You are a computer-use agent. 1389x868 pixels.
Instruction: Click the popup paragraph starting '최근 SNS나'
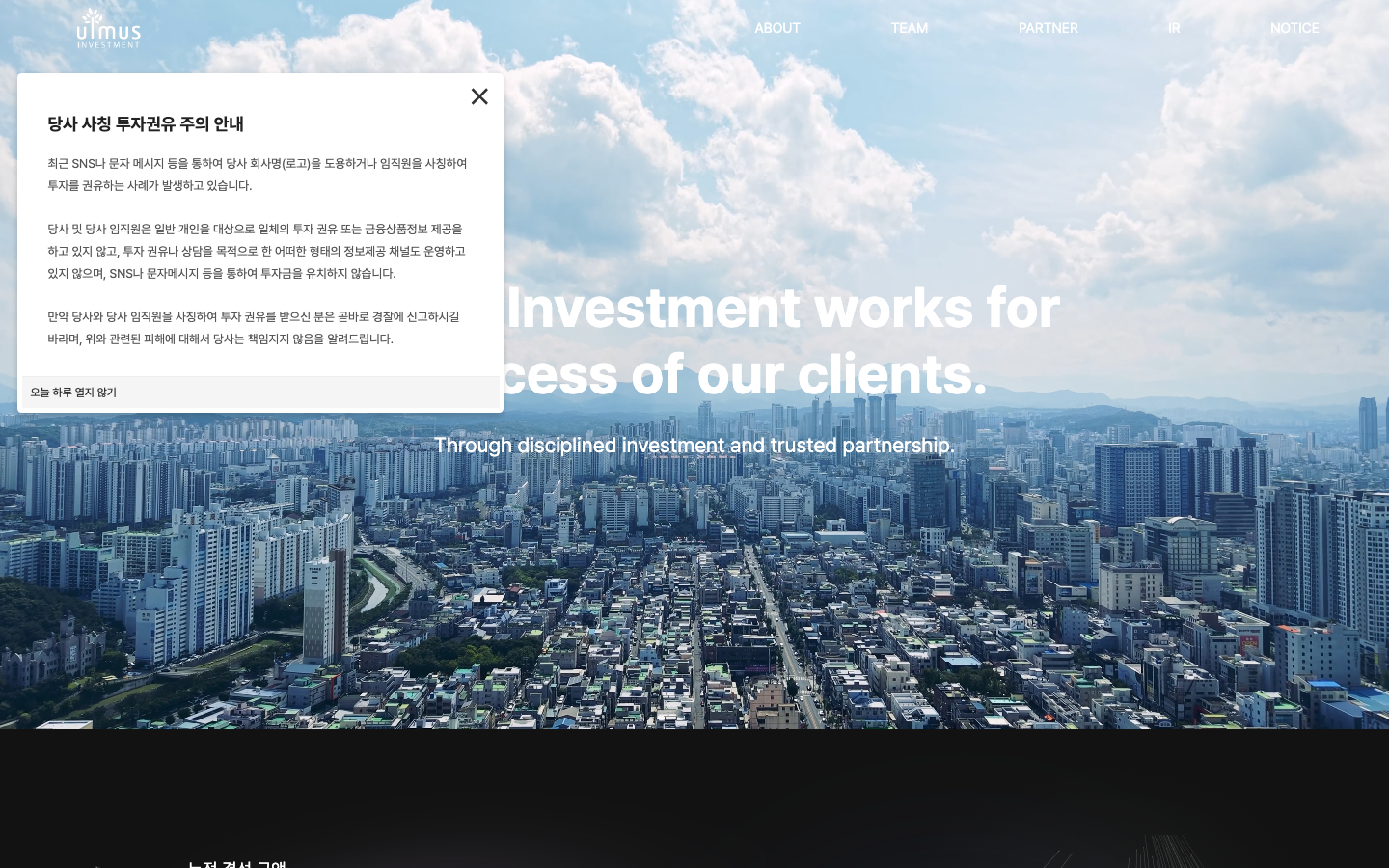click(258, 175)
